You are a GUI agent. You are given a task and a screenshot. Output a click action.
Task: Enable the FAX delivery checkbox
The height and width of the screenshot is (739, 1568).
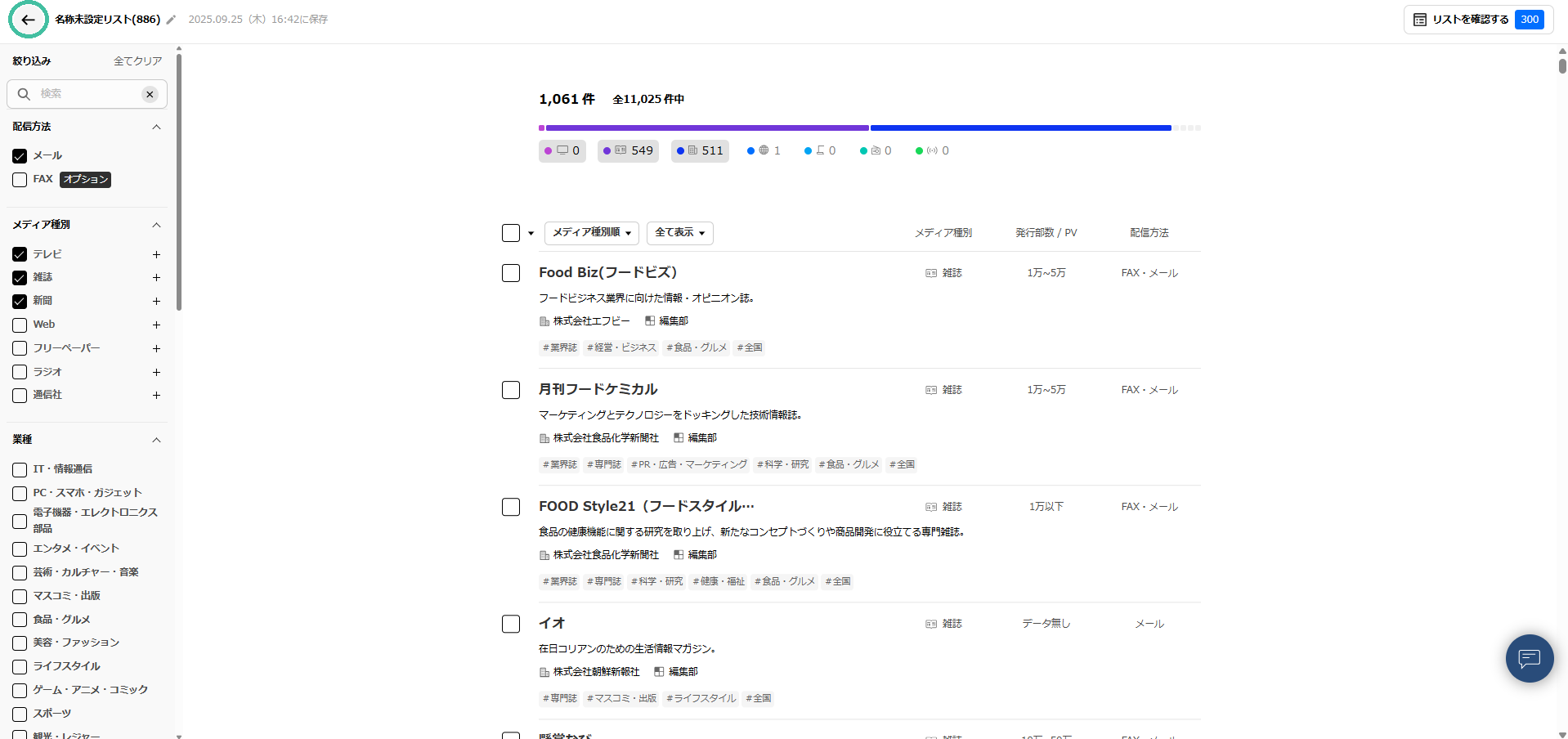20,180
